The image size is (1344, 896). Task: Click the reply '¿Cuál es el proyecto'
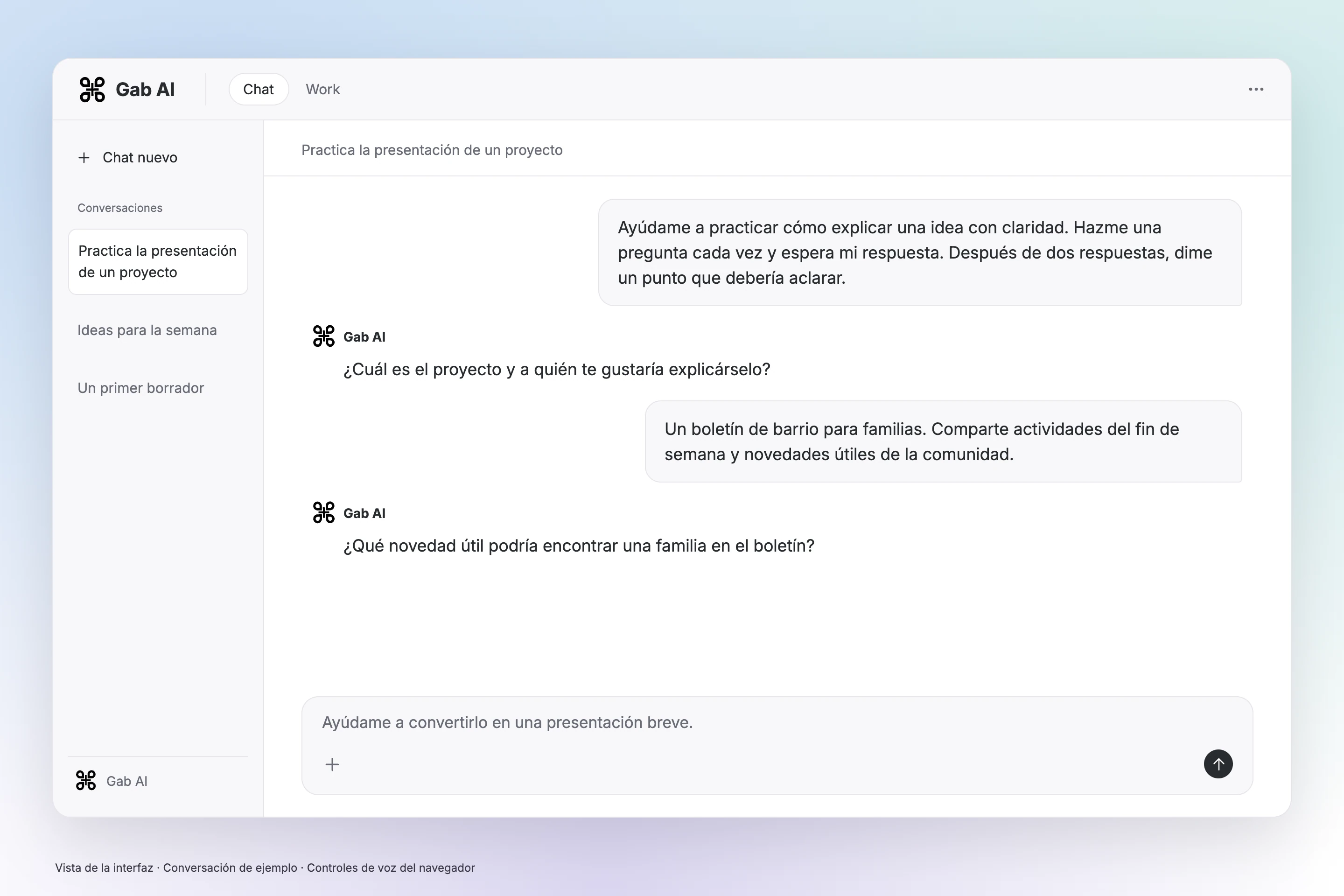[x=557, y=370]
